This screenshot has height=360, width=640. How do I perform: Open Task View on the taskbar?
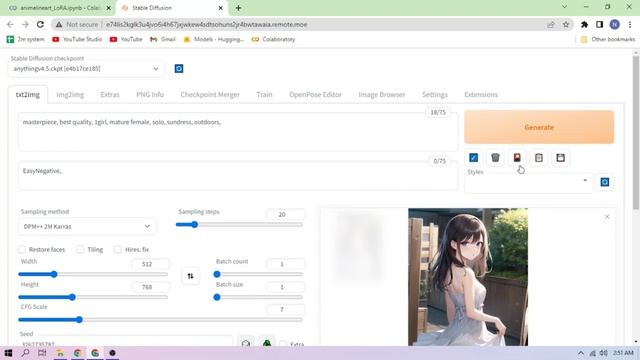[x=42, y=353]
